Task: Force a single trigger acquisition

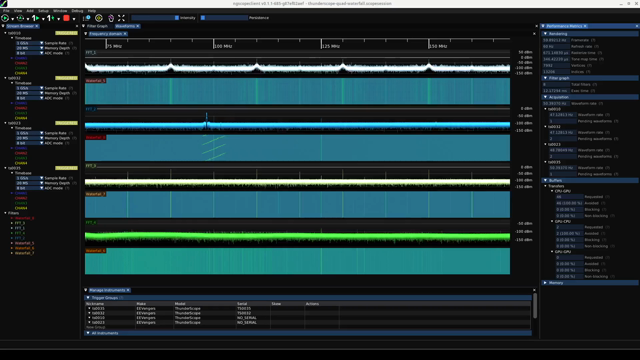Action: tap(51, 18)
